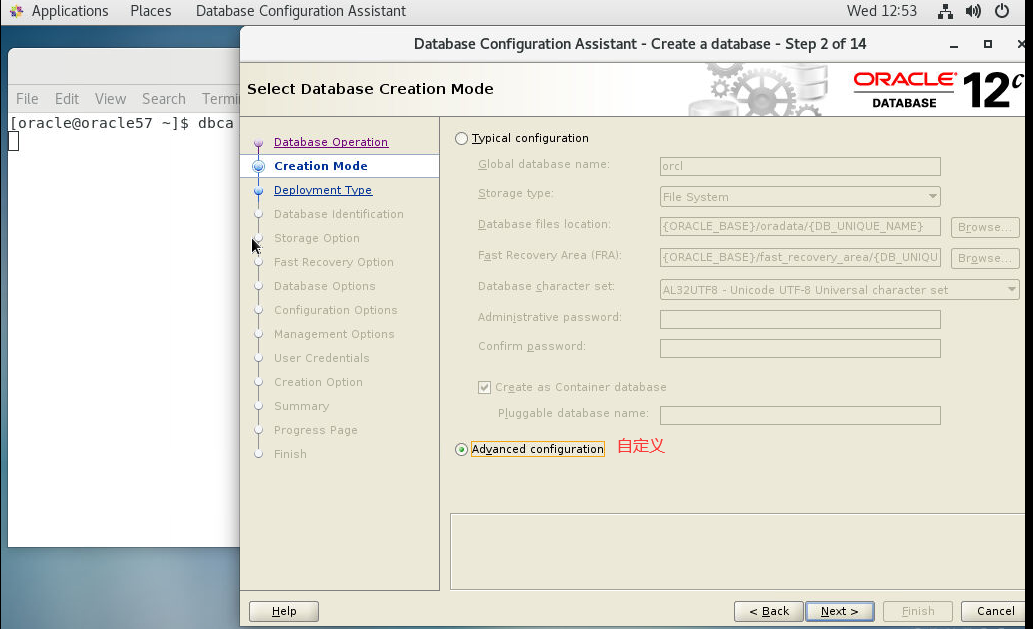The image size is (1033, 629).
Task: Click the wizard title bar text
Action: pyautogui.click(x=640, y=44)
